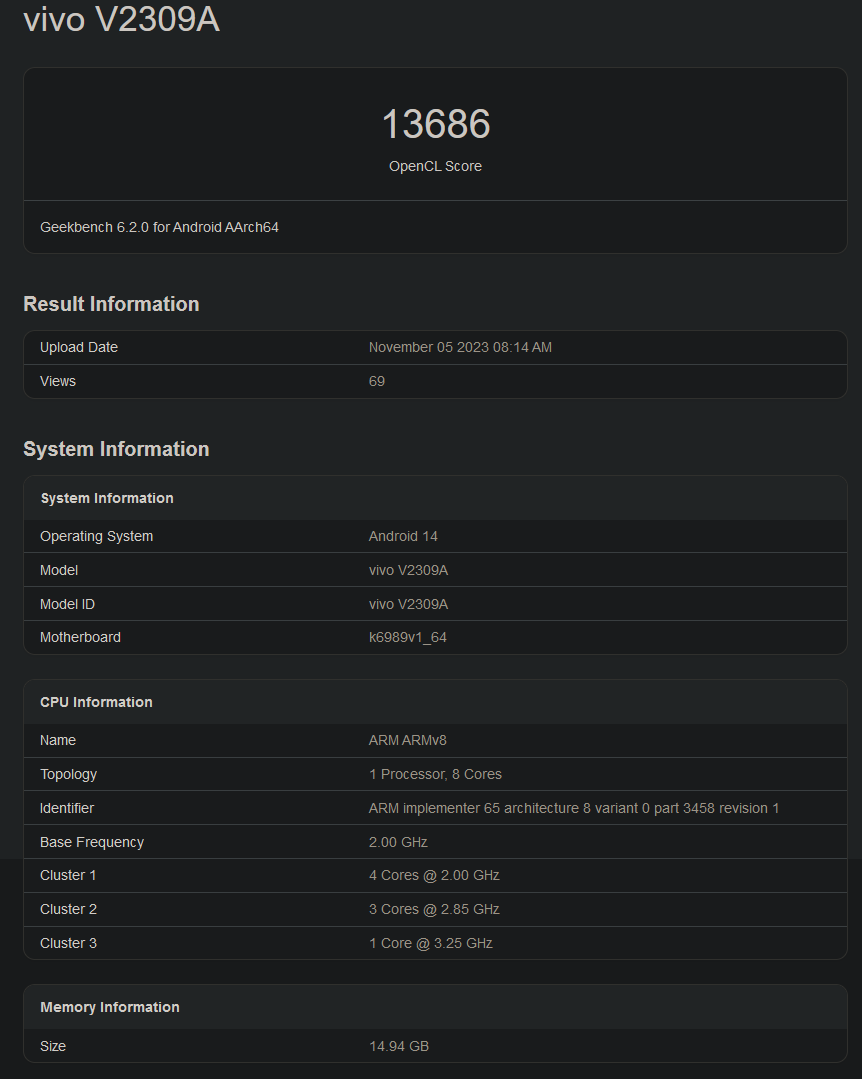Click the Identifier label
This screenshot has height=1079, width=862.
pyautogui.click(x=67, y=808)
